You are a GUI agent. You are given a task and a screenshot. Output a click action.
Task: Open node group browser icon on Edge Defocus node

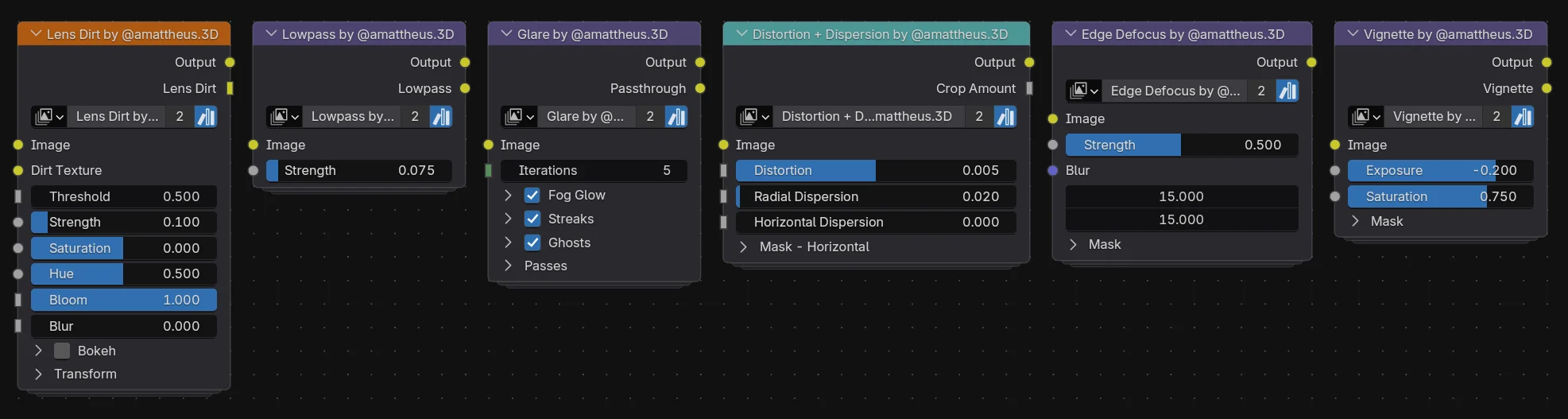click(x=1083, y=91)
